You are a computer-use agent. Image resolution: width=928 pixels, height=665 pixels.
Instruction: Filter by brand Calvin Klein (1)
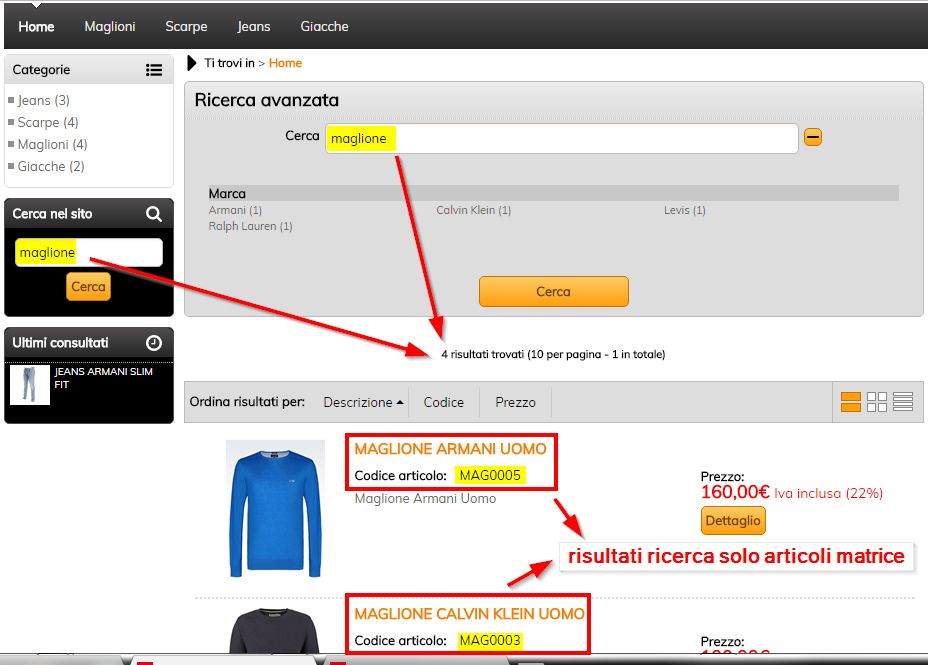[473, 210]
